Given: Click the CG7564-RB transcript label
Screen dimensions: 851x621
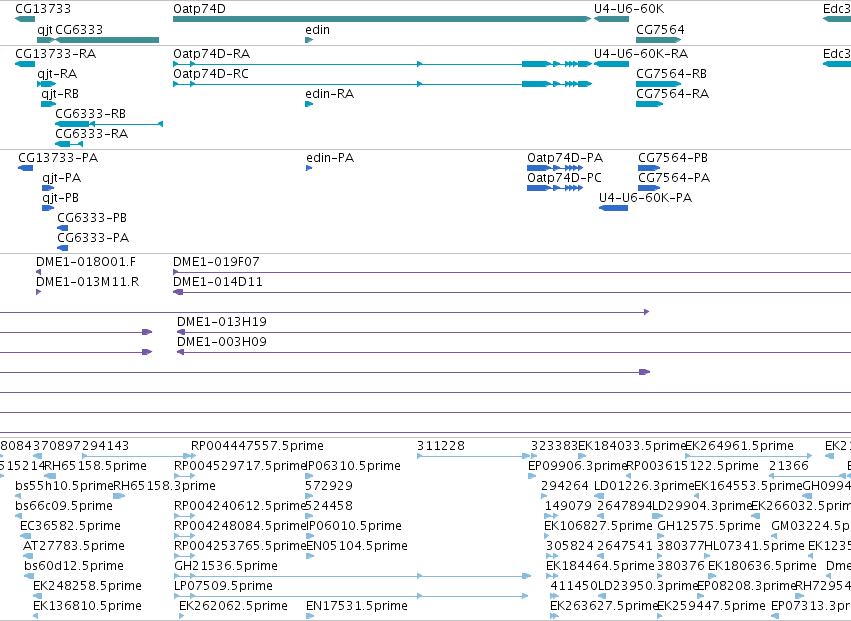Looking at the screenshot, I should [x=671, y=74].
